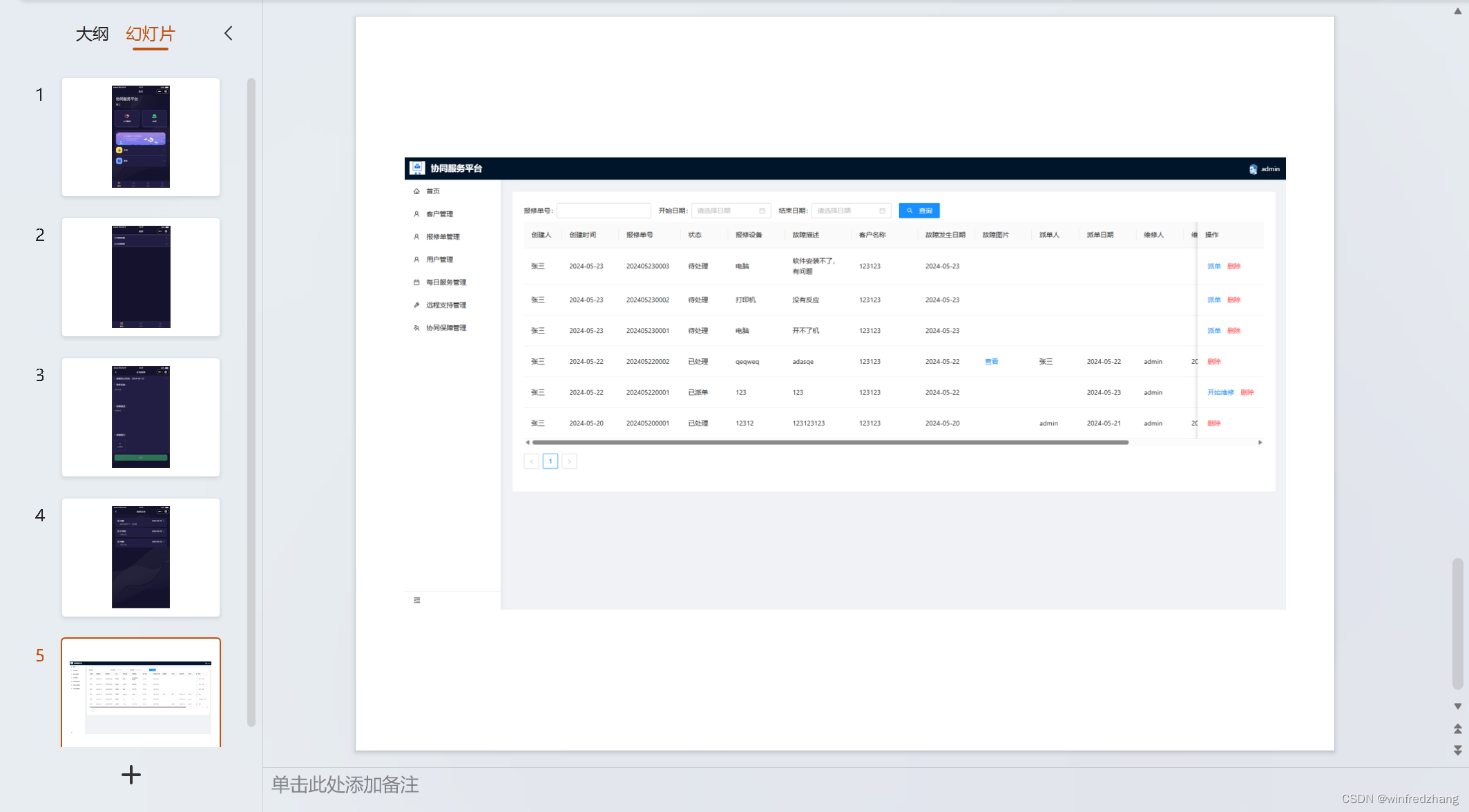Click the notes area 单击此处添加备注
This screenshot has height=812, width=1469.
[x=345, y=785]
